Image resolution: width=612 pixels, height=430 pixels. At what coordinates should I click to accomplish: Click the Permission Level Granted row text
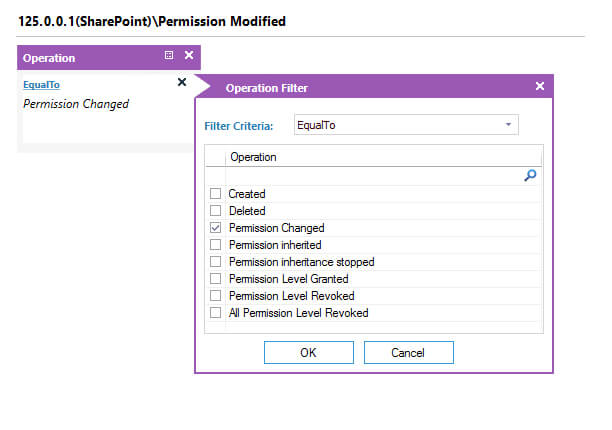pos(288,279)
